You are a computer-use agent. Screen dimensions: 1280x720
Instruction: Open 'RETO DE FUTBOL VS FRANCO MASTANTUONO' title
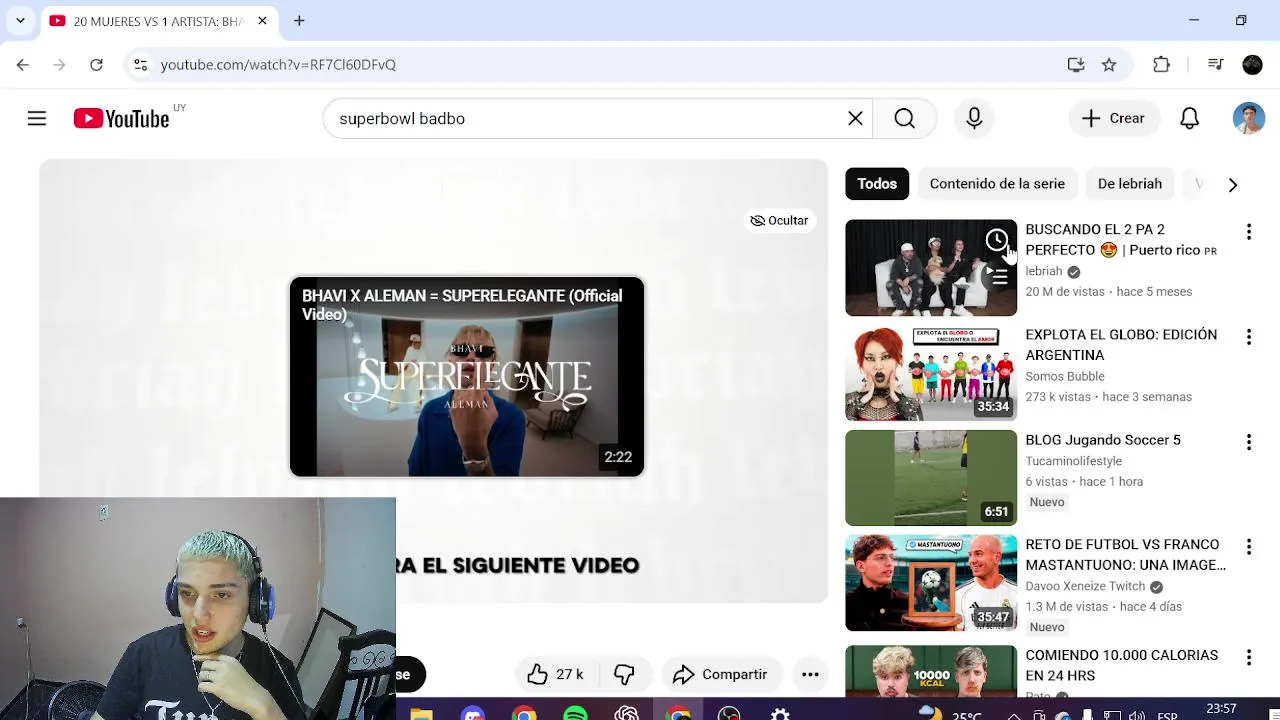[x=1125, y=555]
